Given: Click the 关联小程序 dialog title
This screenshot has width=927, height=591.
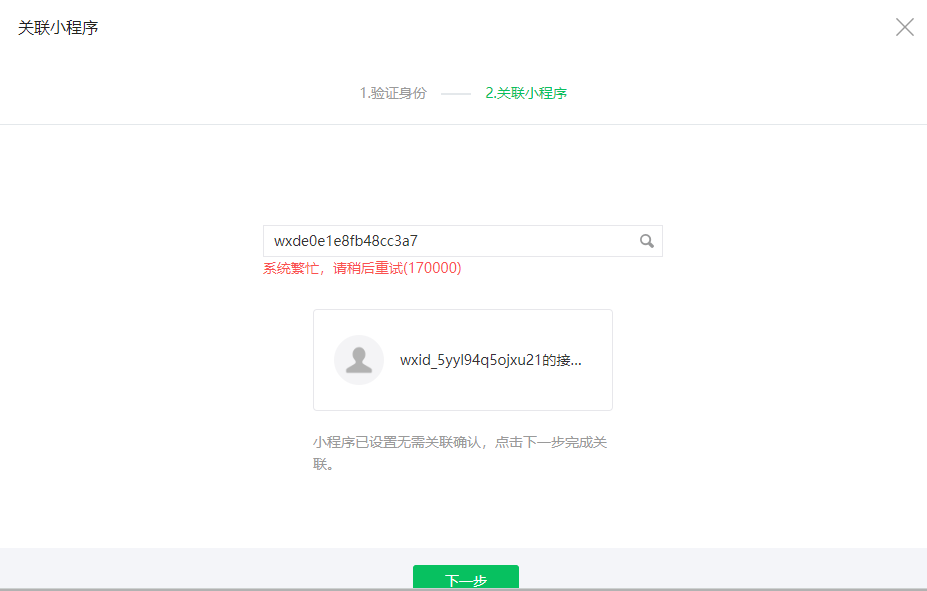Looking at the screenshot, I should 58,28.
